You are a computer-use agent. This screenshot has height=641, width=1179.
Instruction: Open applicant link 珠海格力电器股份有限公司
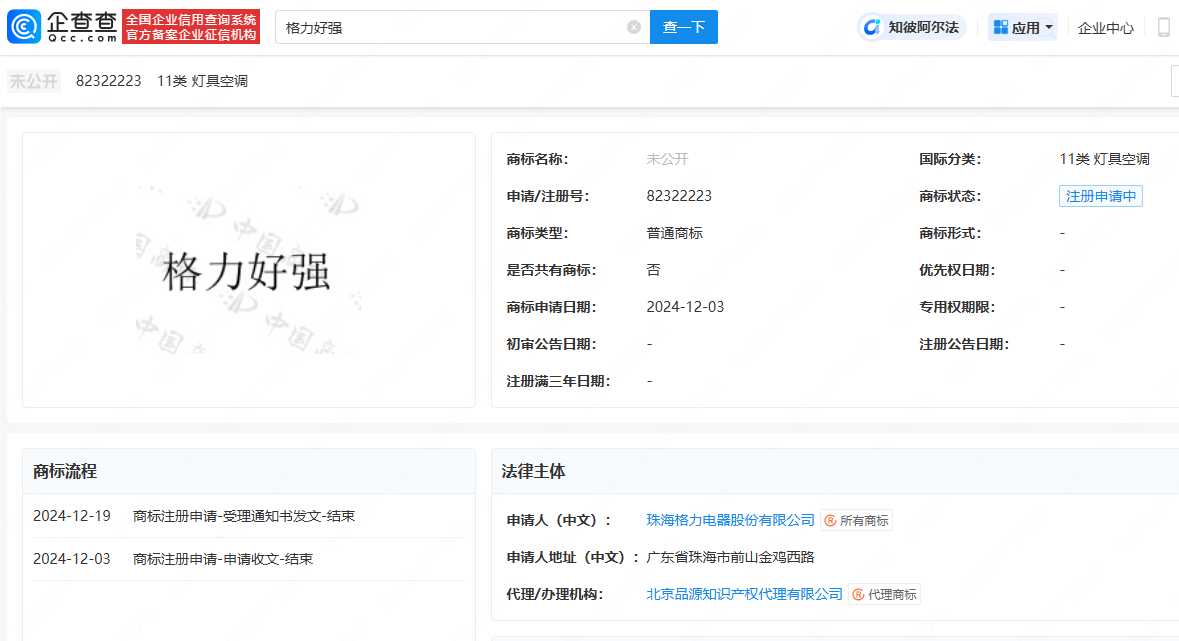pyautogui.click(x=730, y=520)
